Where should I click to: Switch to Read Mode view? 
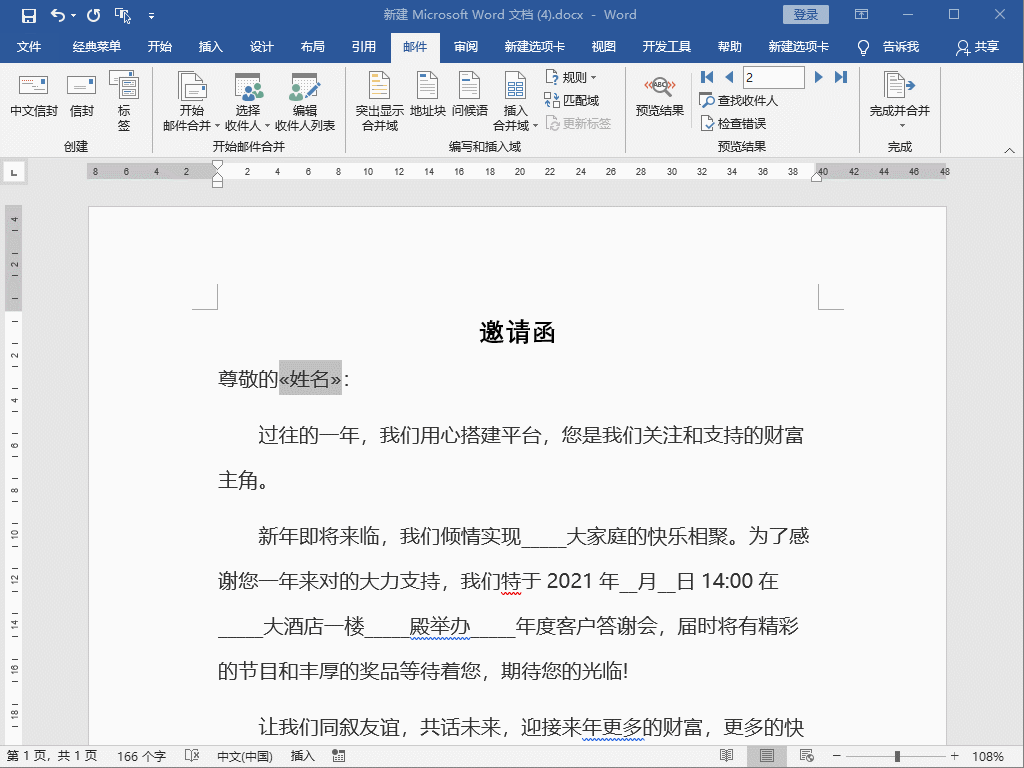726,756
